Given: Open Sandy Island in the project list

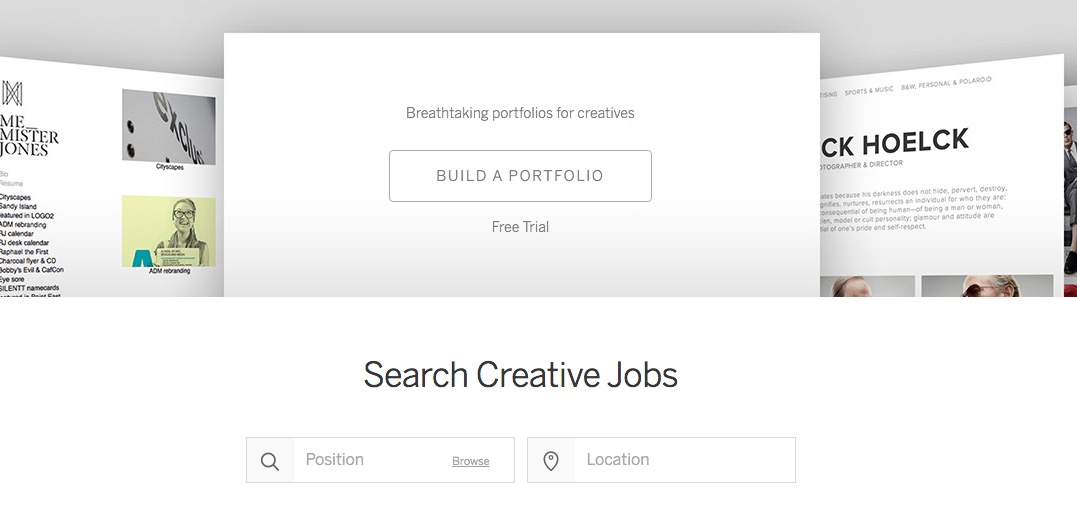Looking at the screenshot, I should [18, 206].
